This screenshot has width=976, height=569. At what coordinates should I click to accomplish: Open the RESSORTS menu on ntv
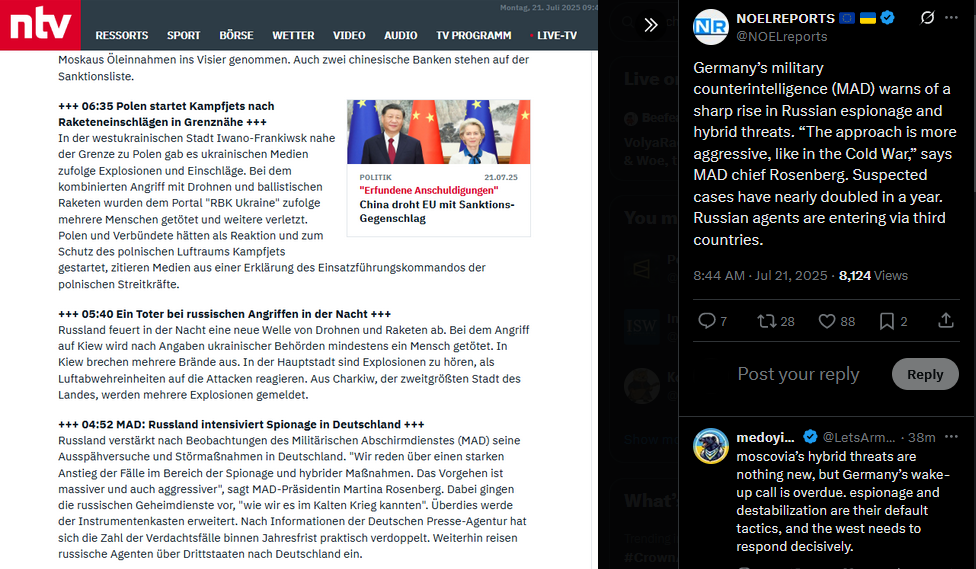(121, 35)
